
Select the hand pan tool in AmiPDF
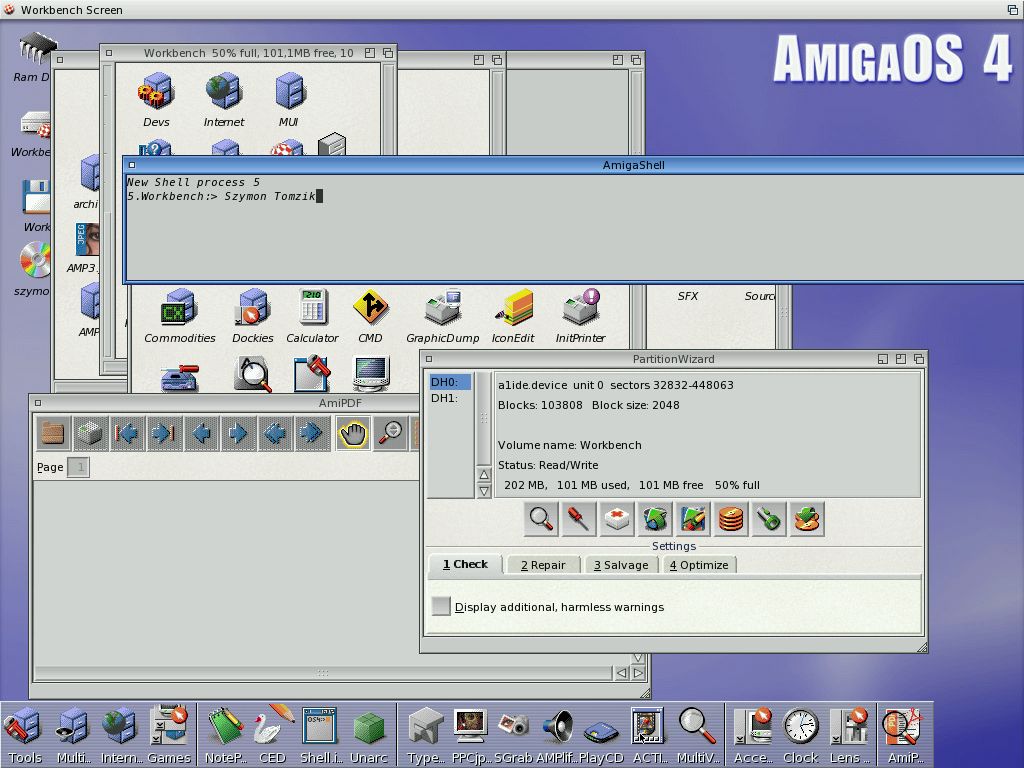[x=353, y=433]
